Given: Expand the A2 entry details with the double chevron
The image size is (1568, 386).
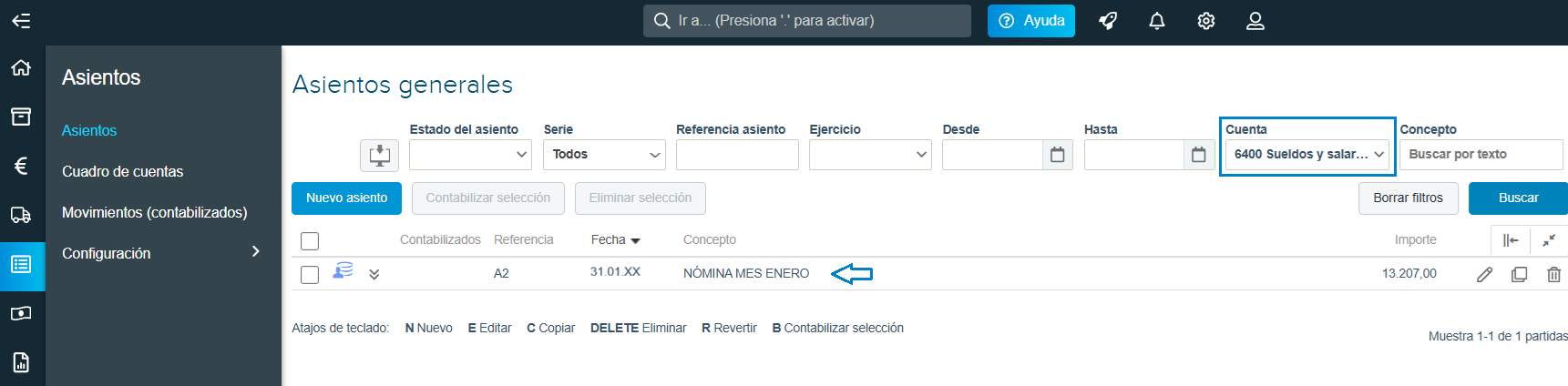Looking at the screenshot, I should point(374,274).
